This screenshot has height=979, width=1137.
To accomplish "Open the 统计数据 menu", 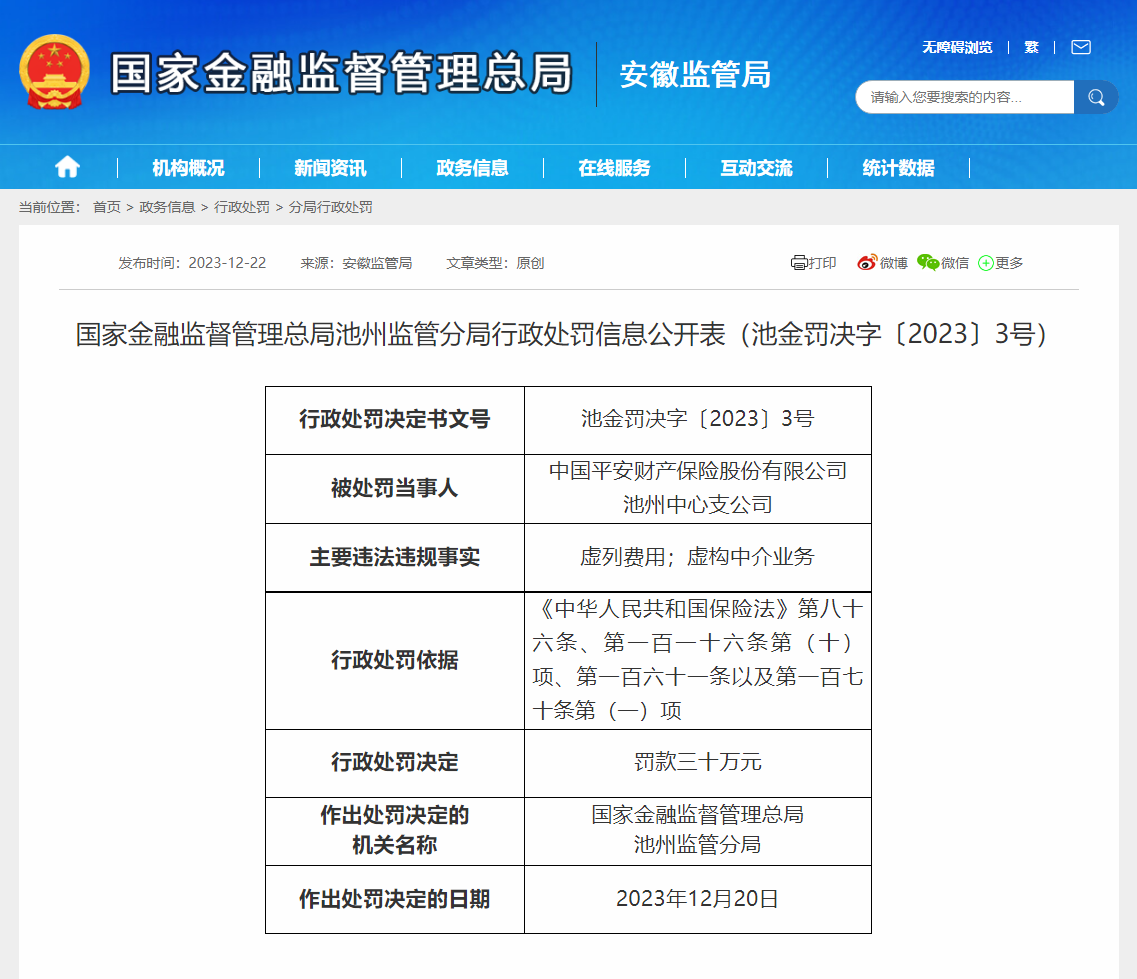I will 899,168.
